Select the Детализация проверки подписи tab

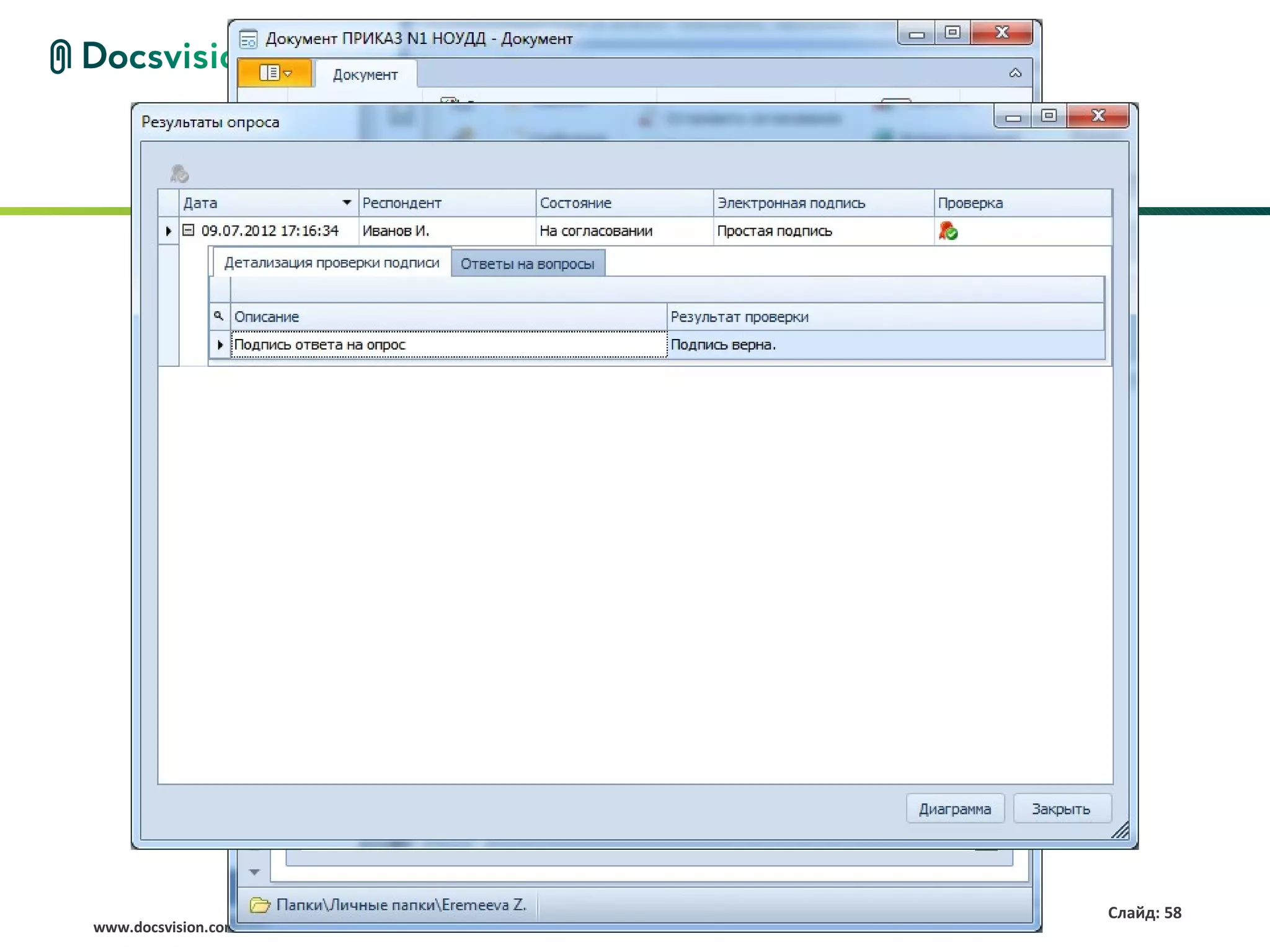(332, 263)
